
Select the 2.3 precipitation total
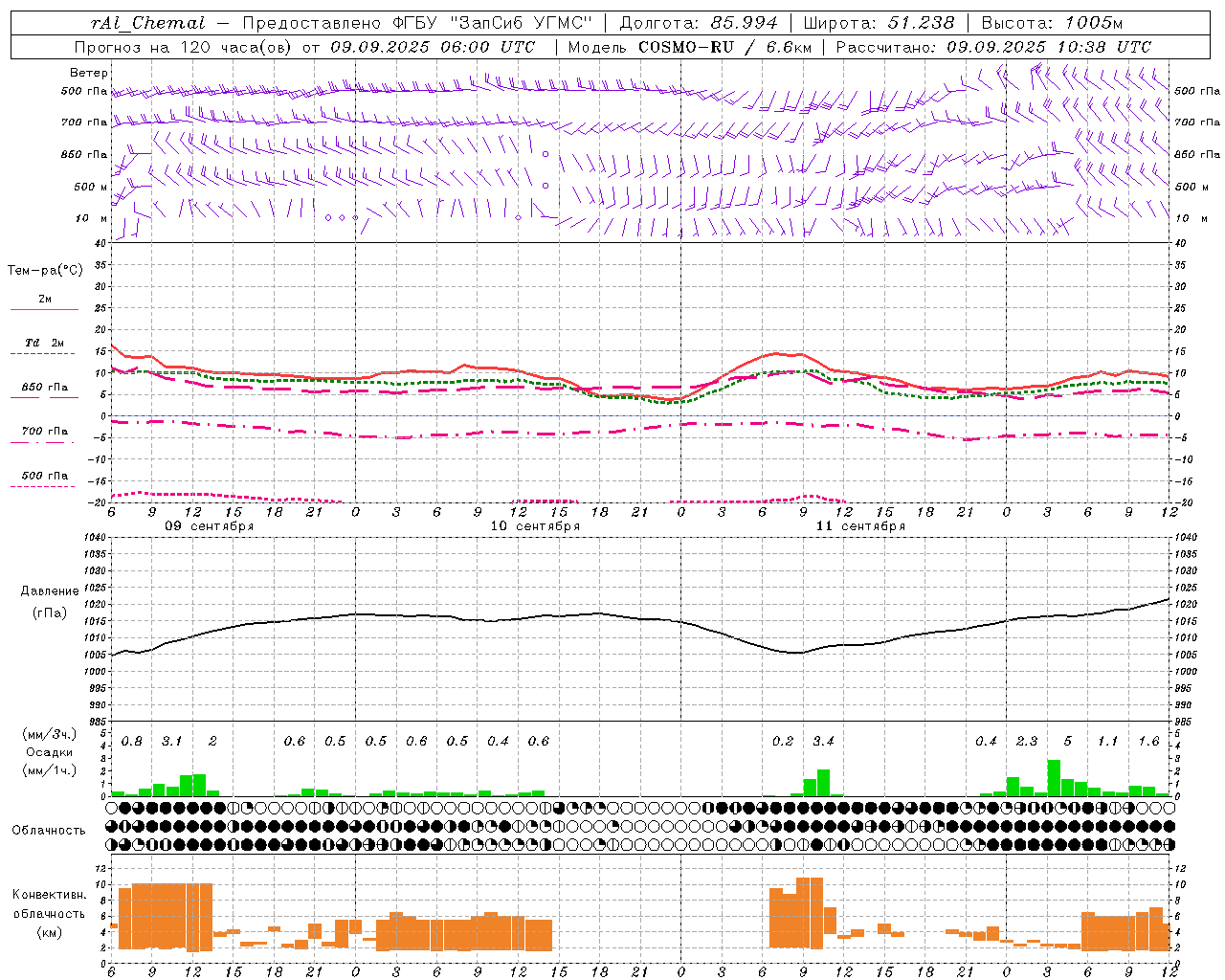1027,742
